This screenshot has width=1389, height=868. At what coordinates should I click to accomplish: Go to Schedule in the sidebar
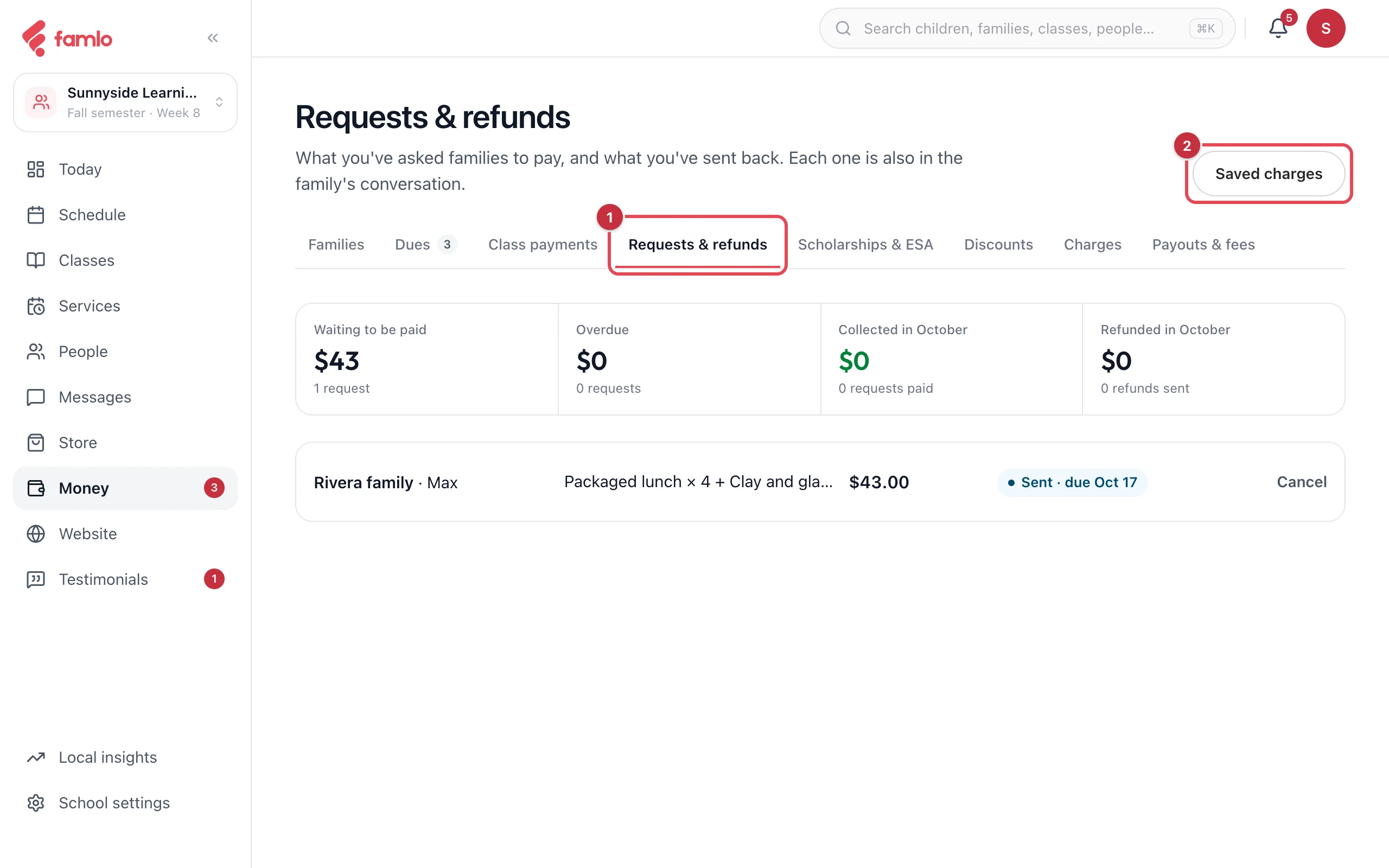125,215
